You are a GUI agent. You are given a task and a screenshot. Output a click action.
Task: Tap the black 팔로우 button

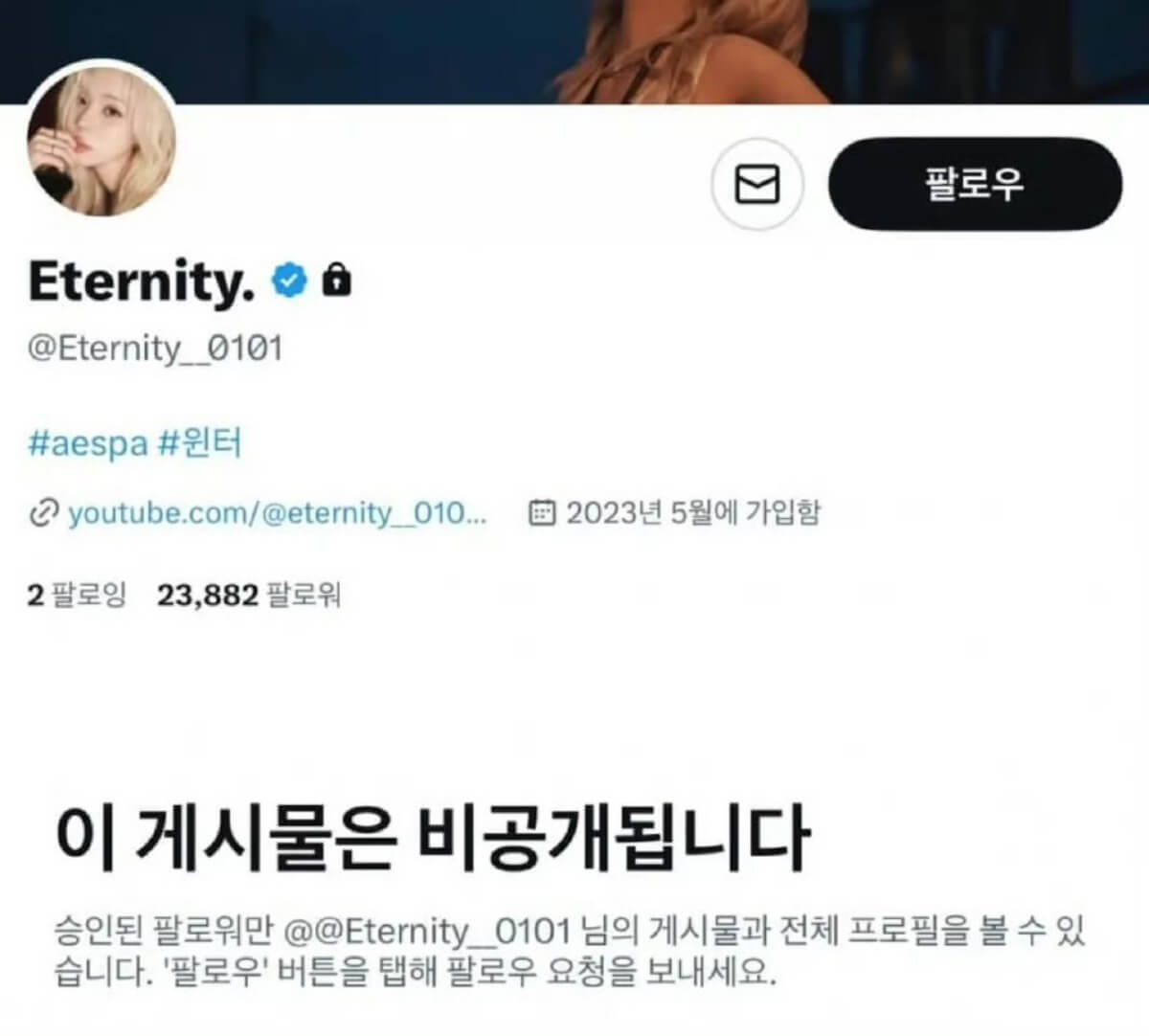[x=975, y=184]
